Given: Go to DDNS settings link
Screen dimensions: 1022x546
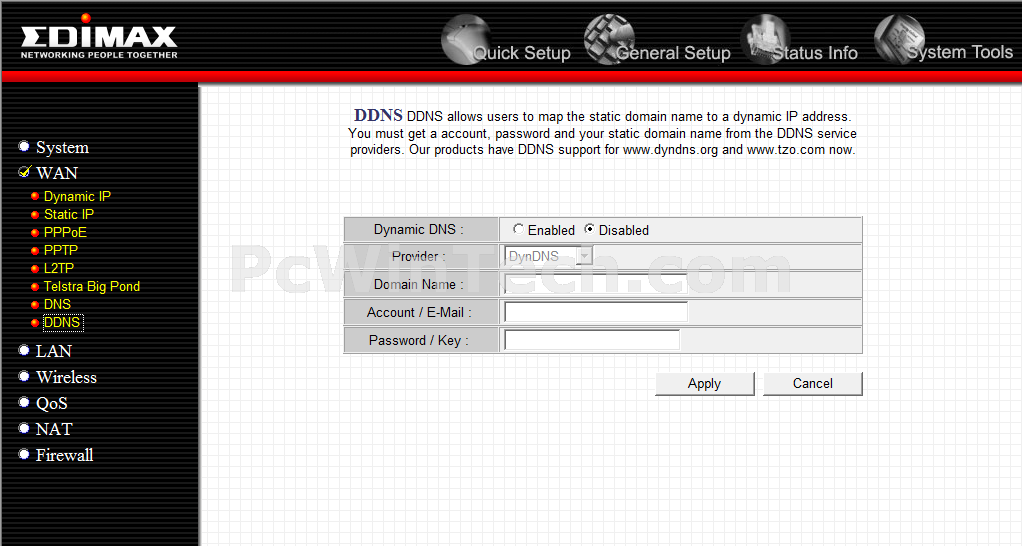Looking at the screenshot, I should [x=62, y=323].
